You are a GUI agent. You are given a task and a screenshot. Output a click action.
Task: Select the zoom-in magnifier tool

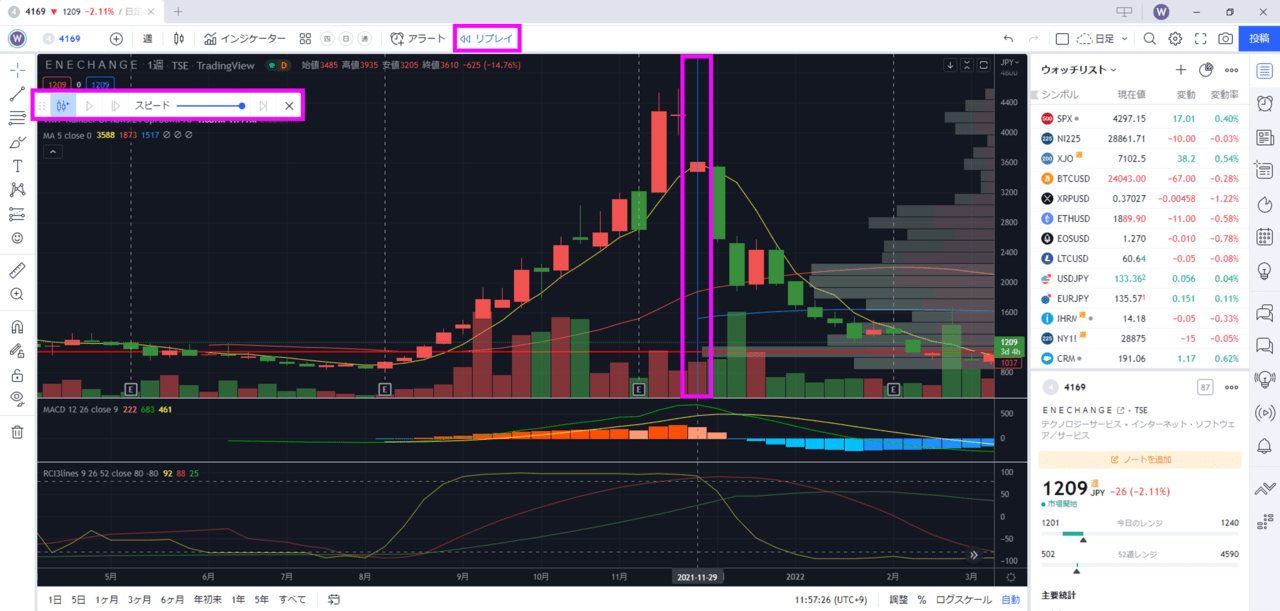pyautogui.click(x=17, y=294)
